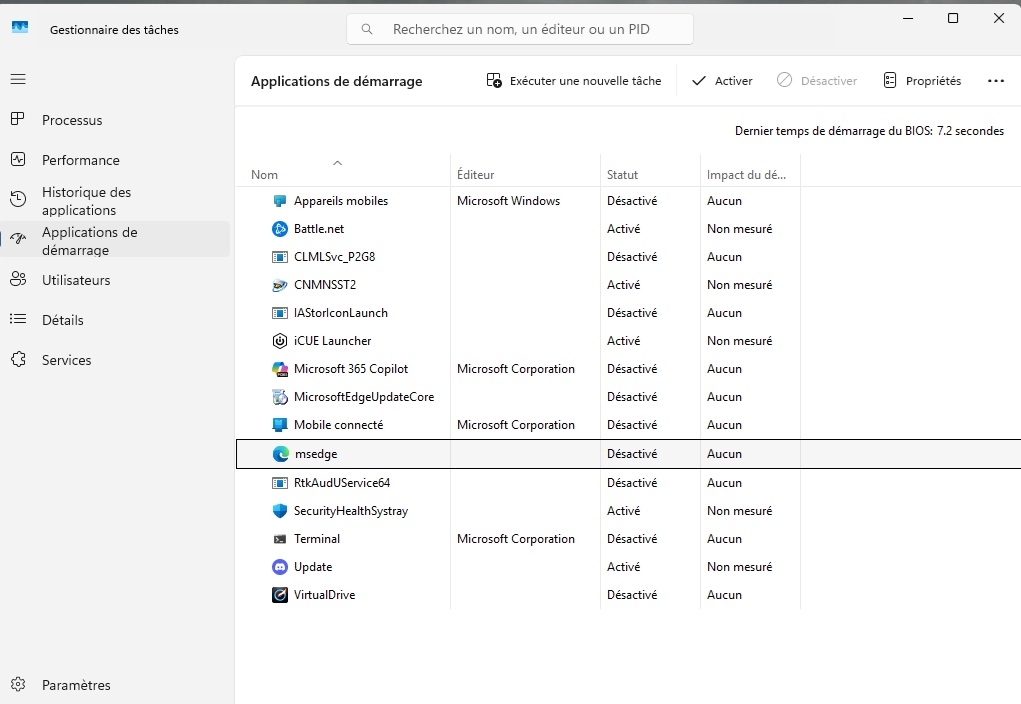The width and height of the screenshot is (1021, 704).
Task: Click the Performance sidebar icon
Action: [x=18, y=160]
